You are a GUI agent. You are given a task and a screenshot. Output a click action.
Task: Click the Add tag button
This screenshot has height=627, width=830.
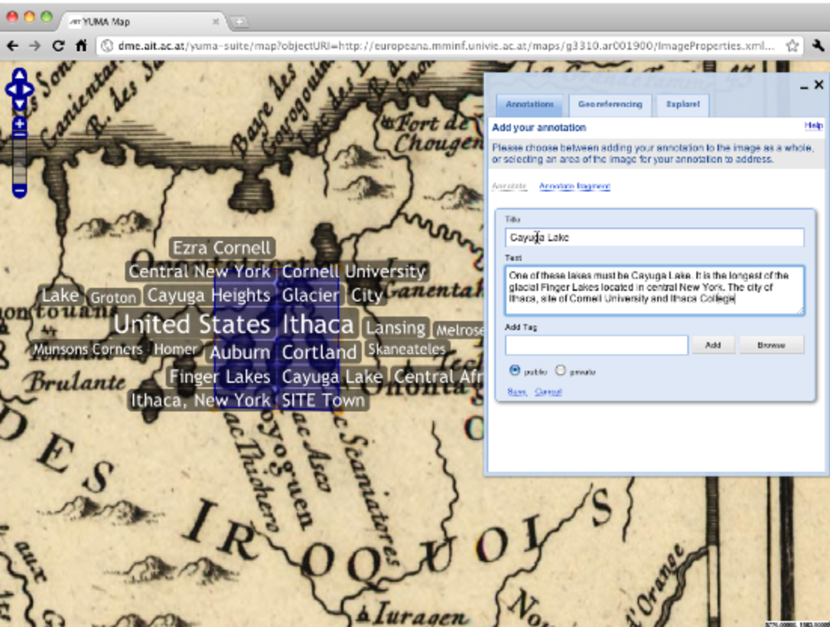coord(713,345)
